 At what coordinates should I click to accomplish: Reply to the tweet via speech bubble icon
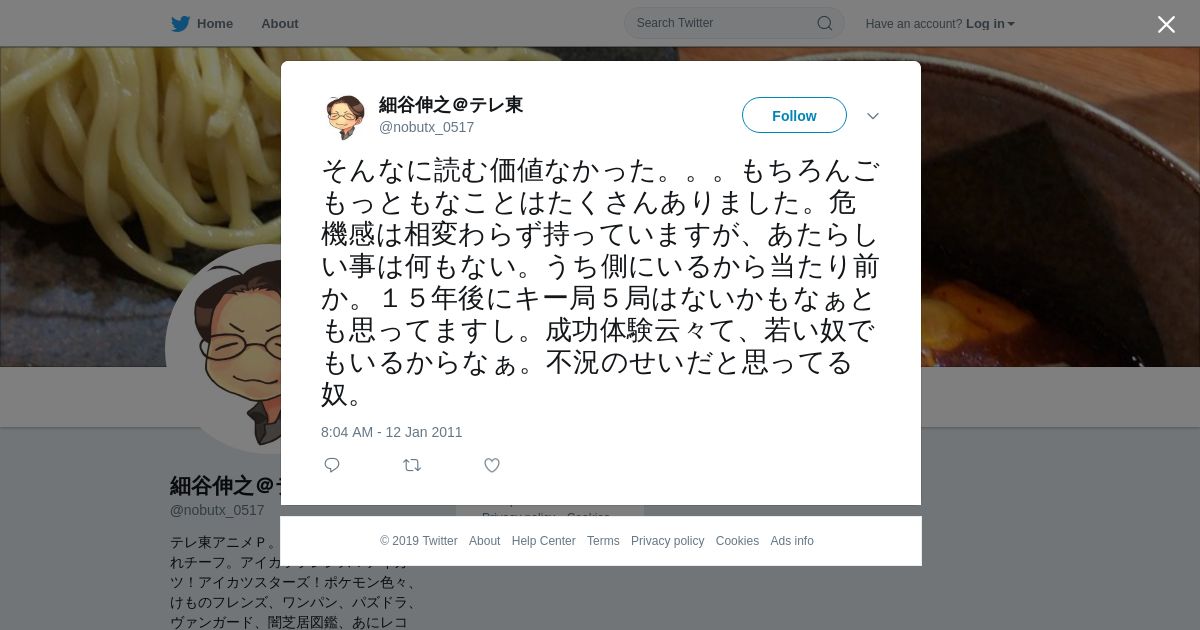[x=332, y=465]
